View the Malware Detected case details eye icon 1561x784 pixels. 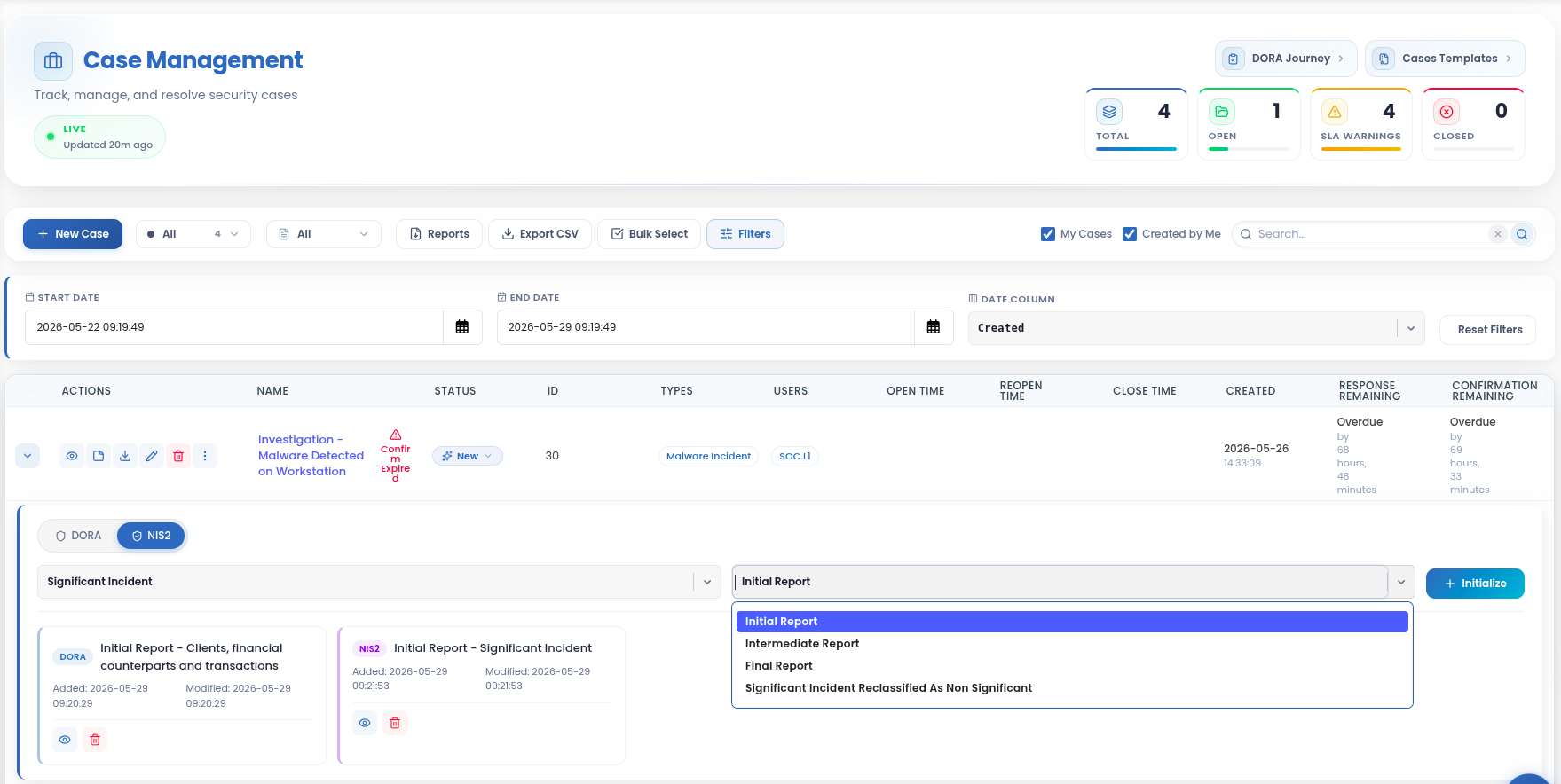72,456
